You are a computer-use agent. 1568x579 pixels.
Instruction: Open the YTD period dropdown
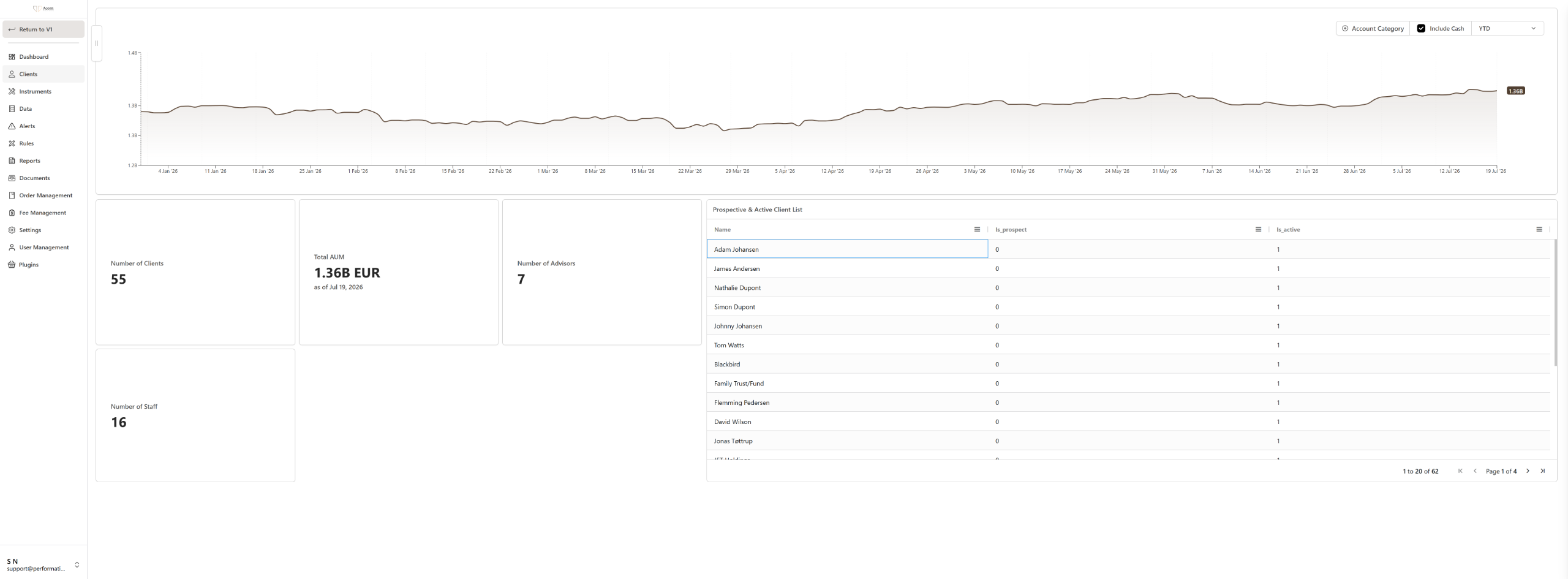click(1507, 28)
